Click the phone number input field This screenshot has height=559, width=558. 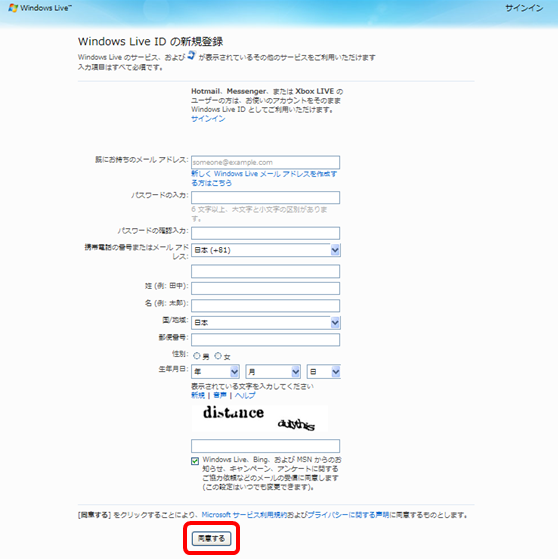pyautogui.click(x=265, y=271)
